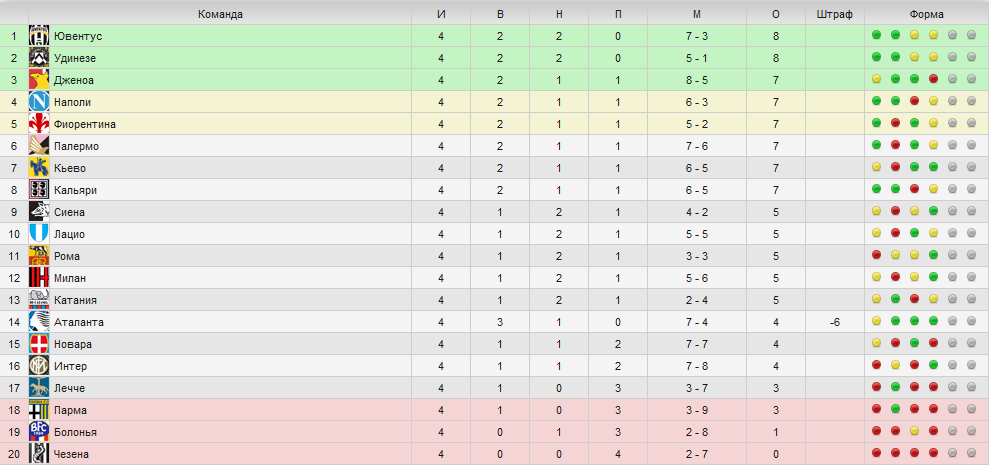Click Juventus first green form dot
This screenshot has height=465, width=989.
(876, 35)
